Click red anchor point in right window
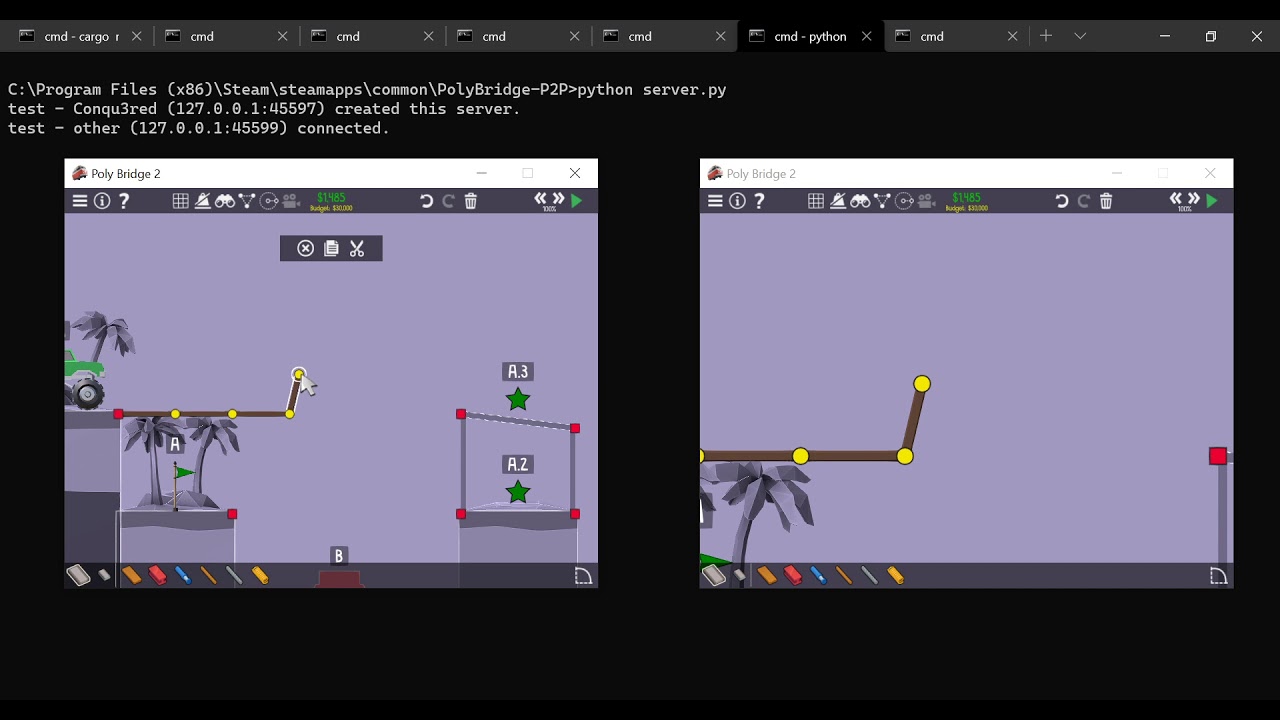This screenshot has width=1280, height=720. click(x=1217, y=456)
